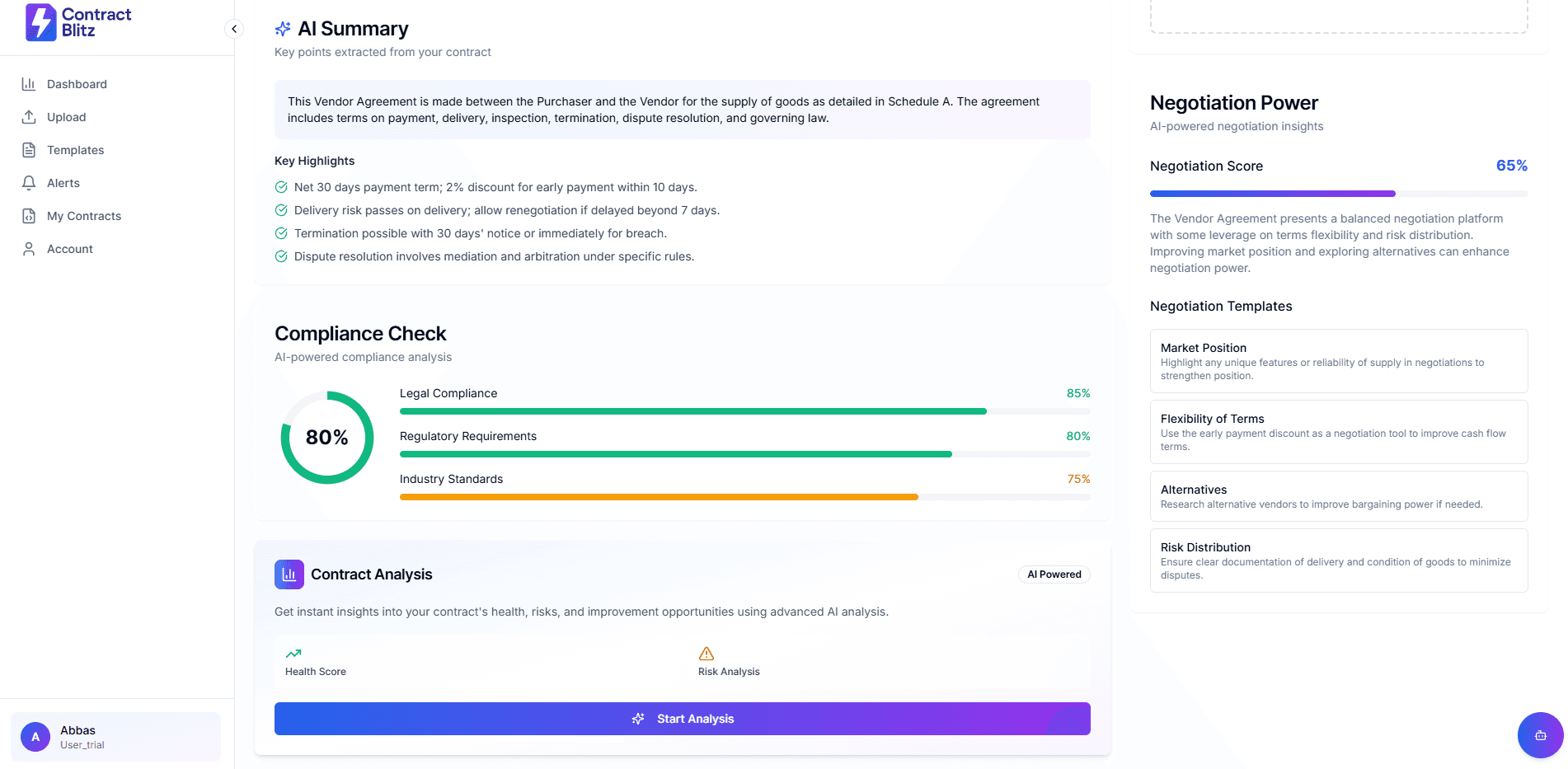Open the Flexibility of Terms template
This screenshot has height=769, width=1568.
tap(1337, 431)
